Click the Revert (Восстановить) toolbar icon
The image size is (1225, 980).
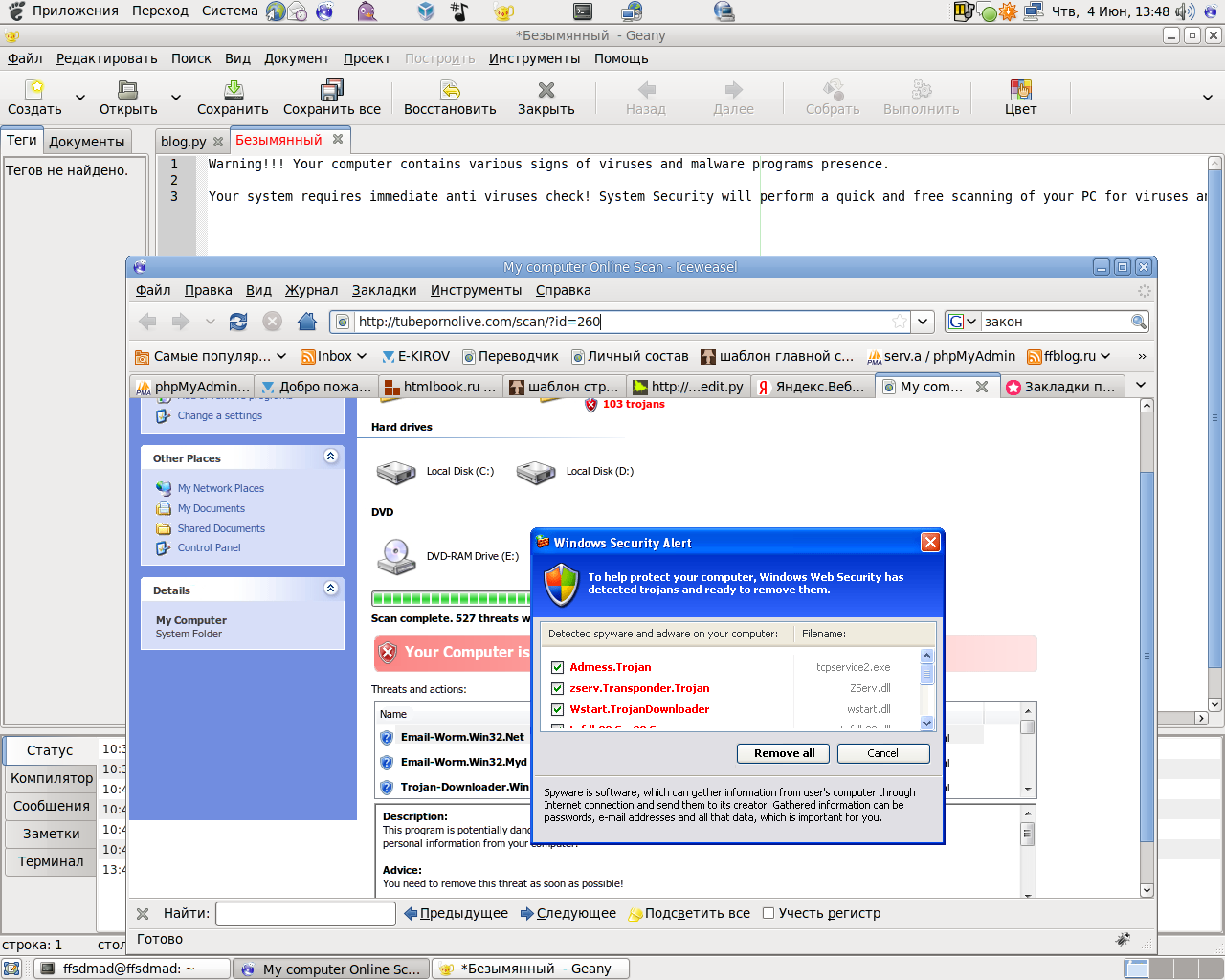[450, 90]
